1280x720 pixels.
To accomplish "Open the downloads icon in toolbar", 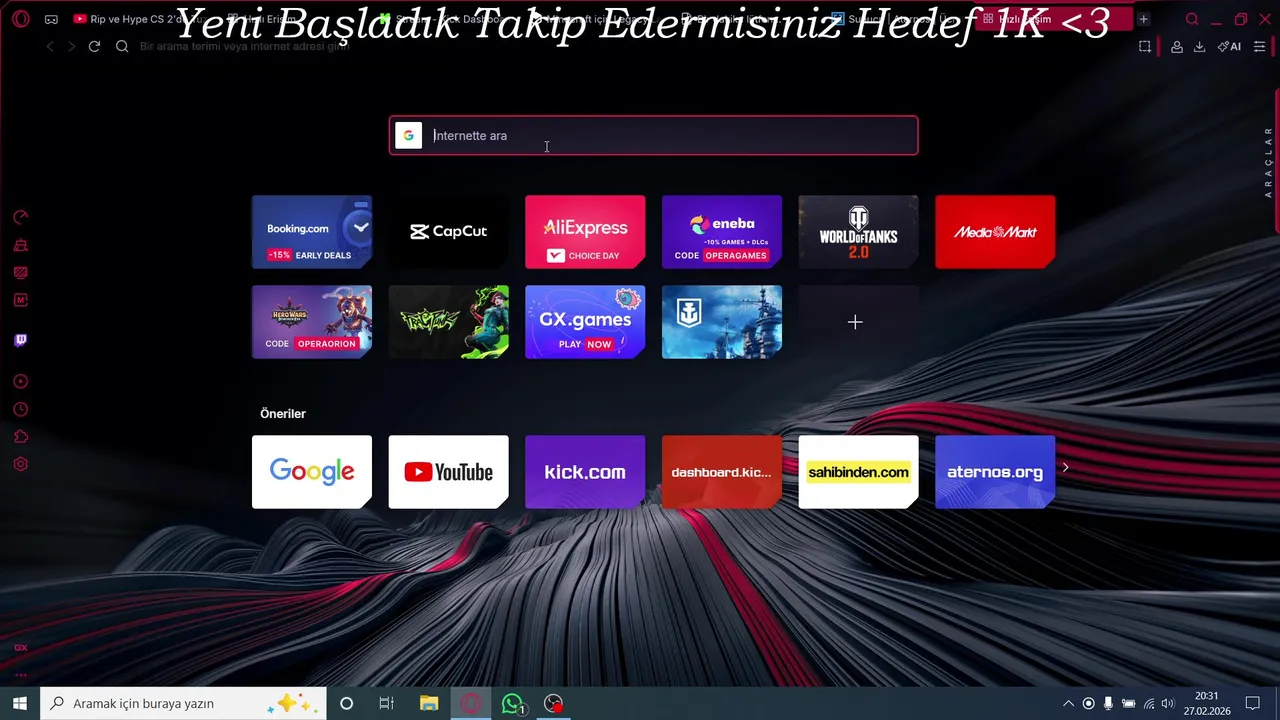I will click(1199, 46).
